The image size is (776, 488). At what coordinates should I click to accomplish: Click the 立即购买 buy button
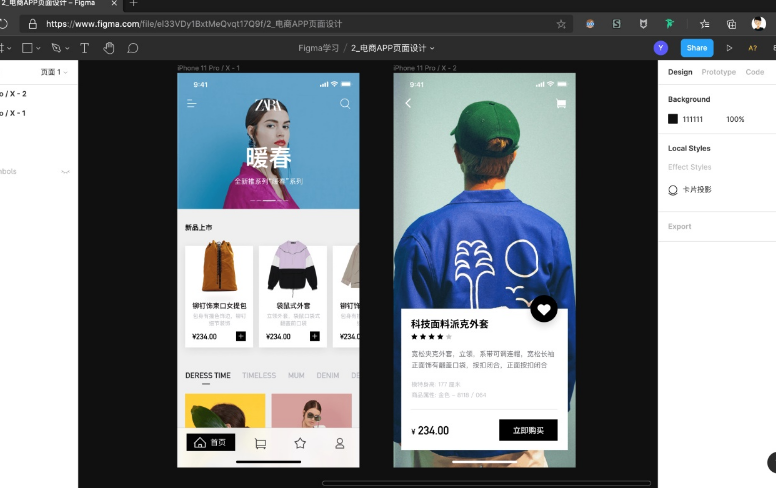528,430
